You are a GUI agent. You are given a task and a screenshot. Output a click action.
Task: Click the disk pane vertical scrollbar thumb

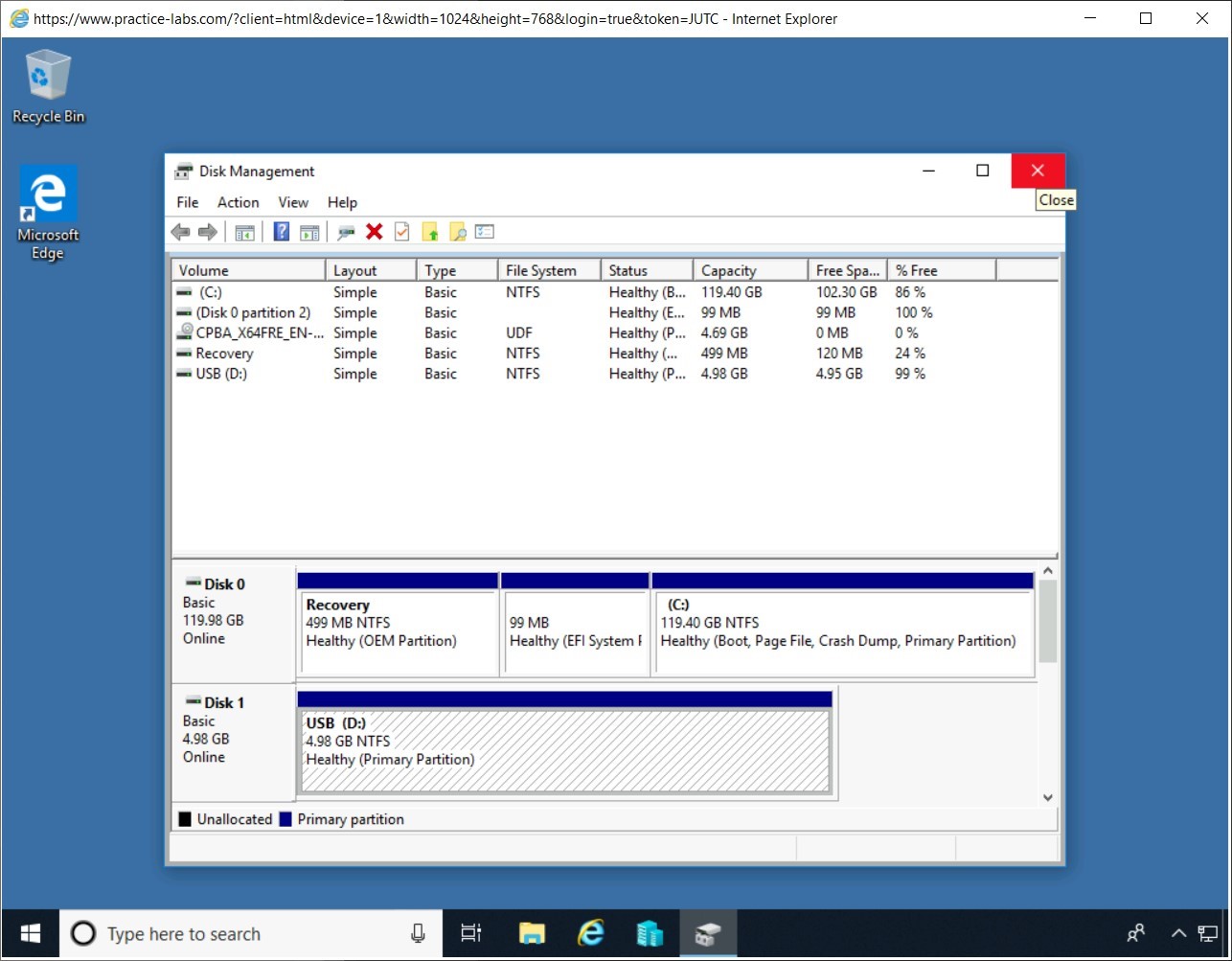(x=1048, y=622)
